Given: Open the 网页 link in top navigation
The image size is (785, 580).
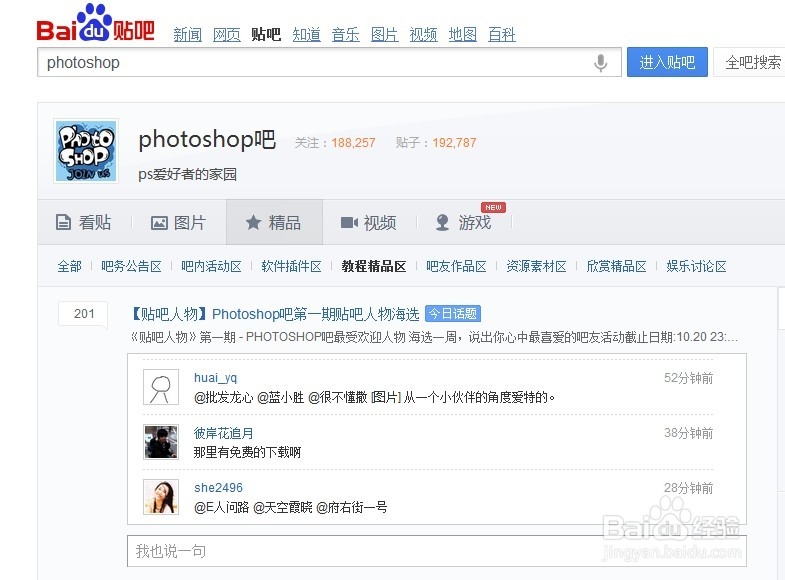Looking at the screenshot, I should [x=227, y=35].
